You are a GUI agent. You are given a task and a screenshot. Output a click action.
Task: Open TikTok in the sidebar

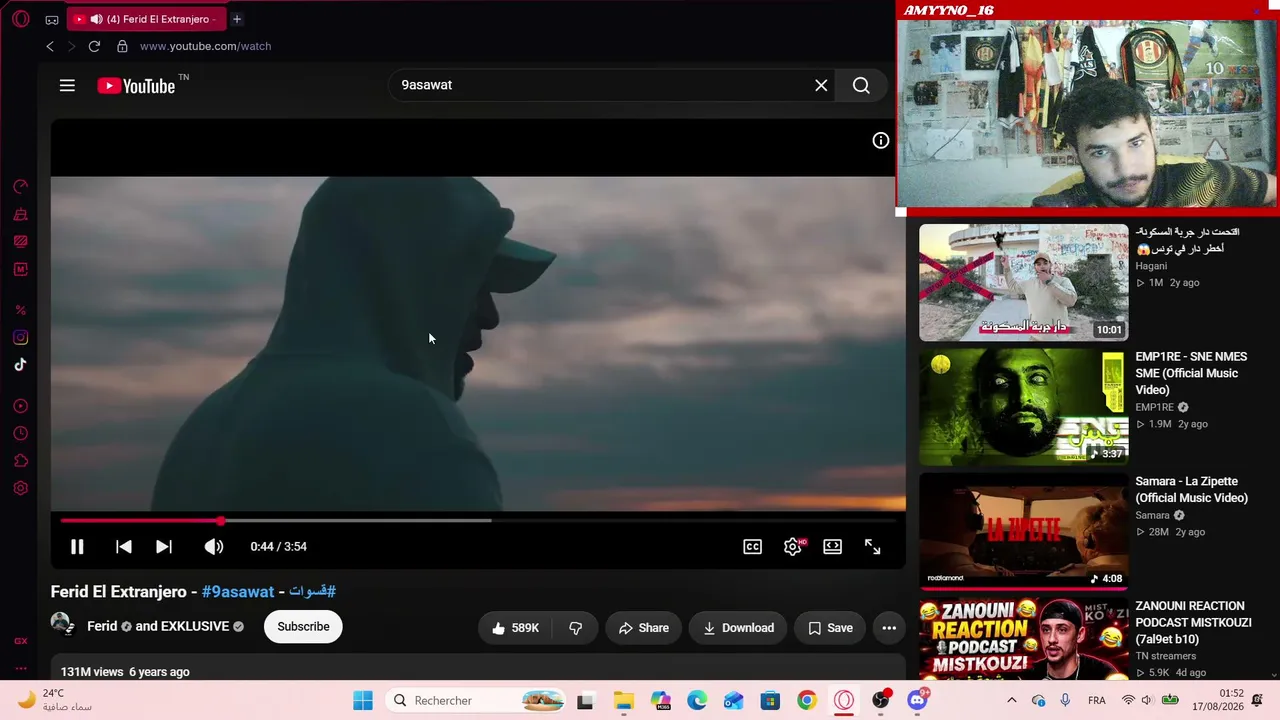click(x=20, y=365)
